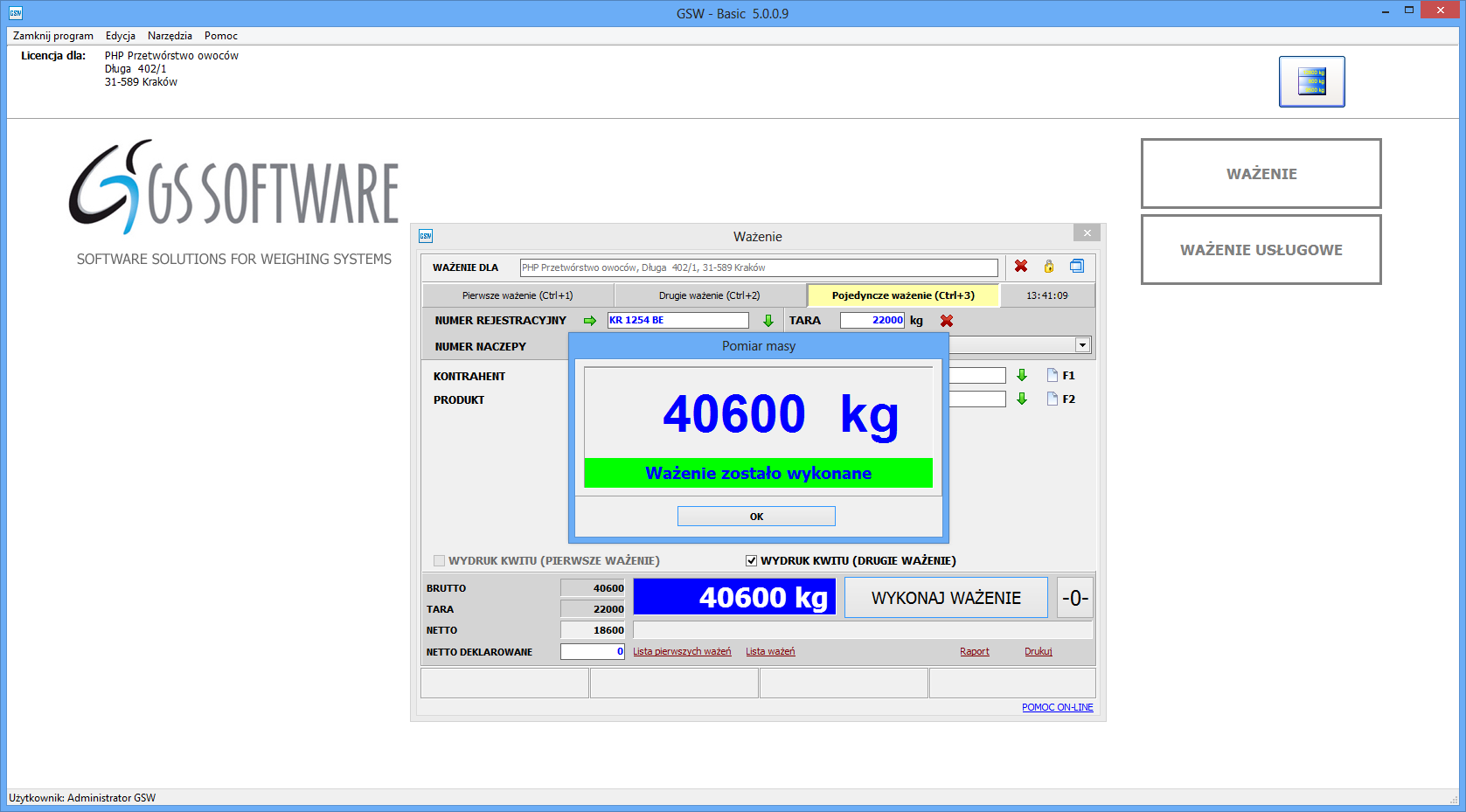Click the padlock icon in Ważenie header

point(1049,267)
